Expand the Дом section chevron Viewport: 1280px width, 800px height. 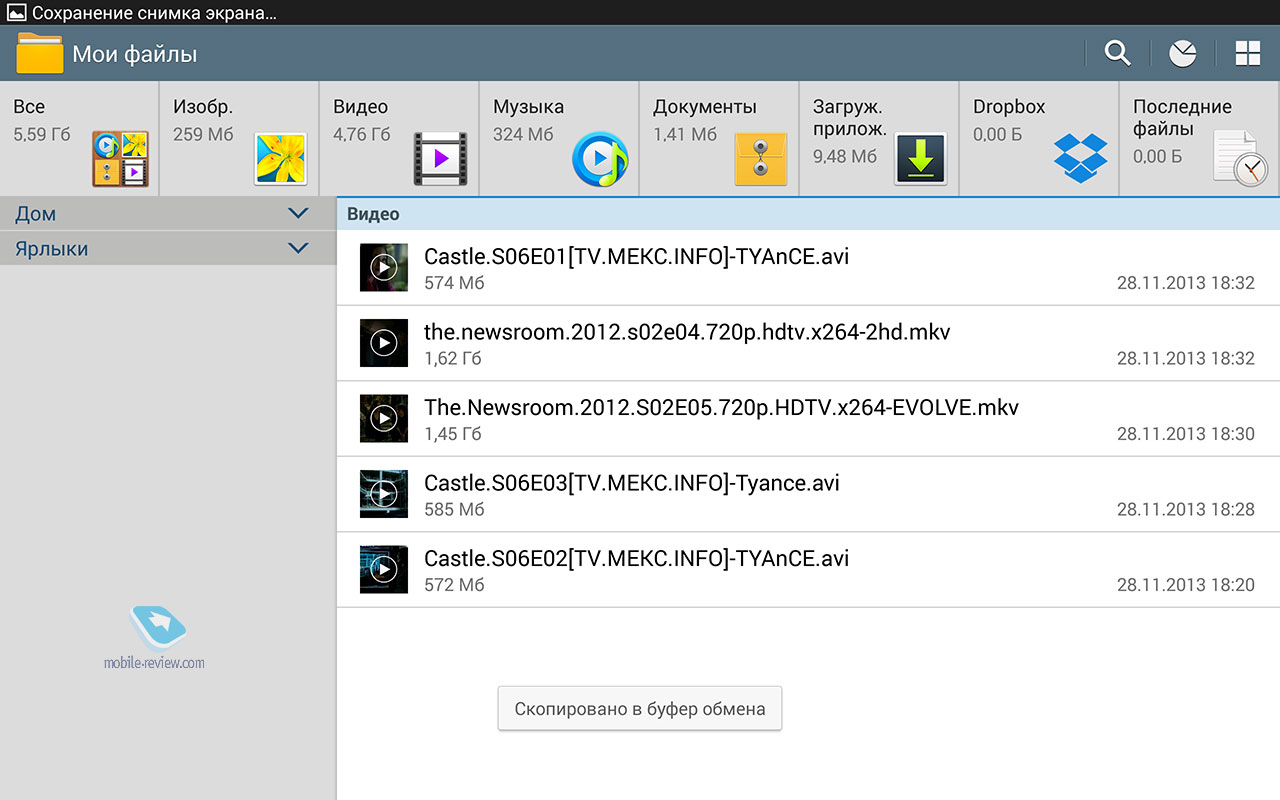[298, 213]
